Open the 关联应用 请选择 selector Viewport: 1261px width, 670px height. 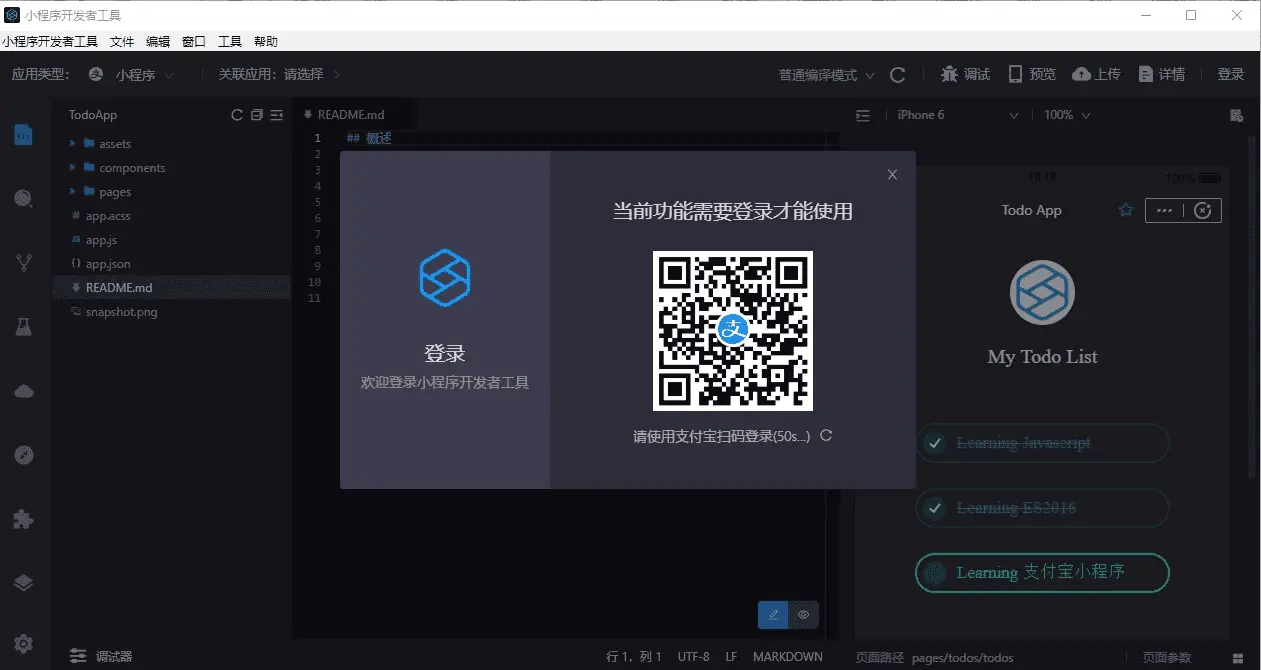point(313,75)
